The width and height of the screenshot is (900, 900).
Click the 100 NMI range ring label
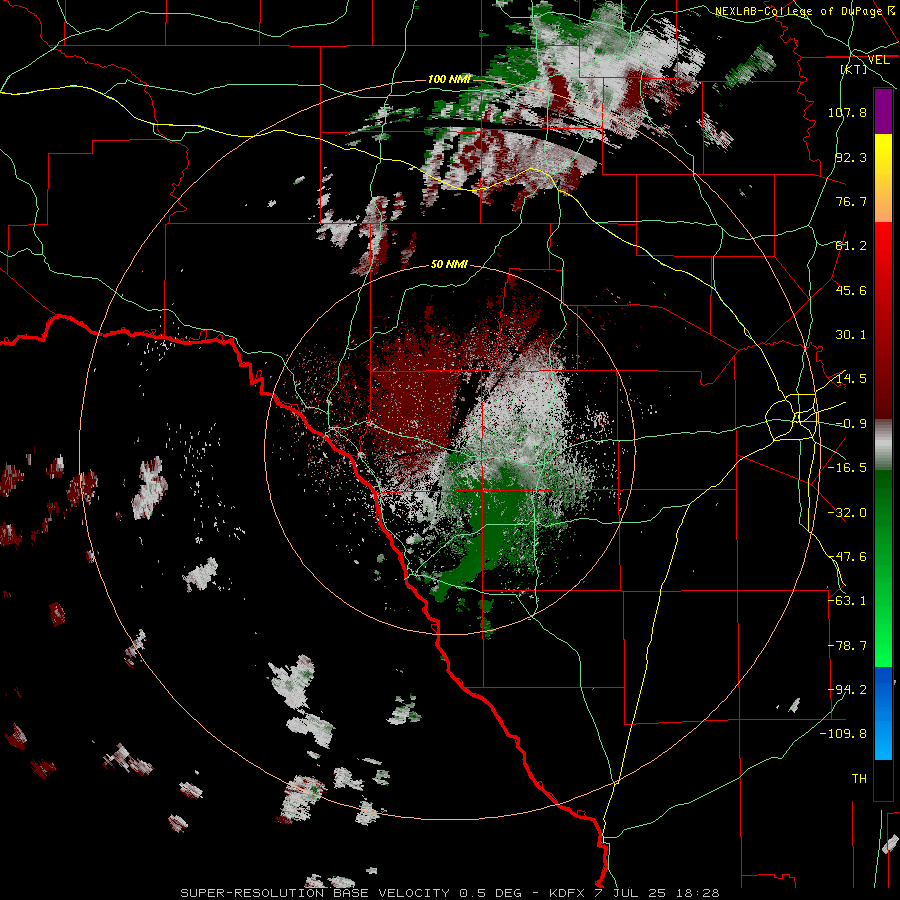tap(449, 79)
